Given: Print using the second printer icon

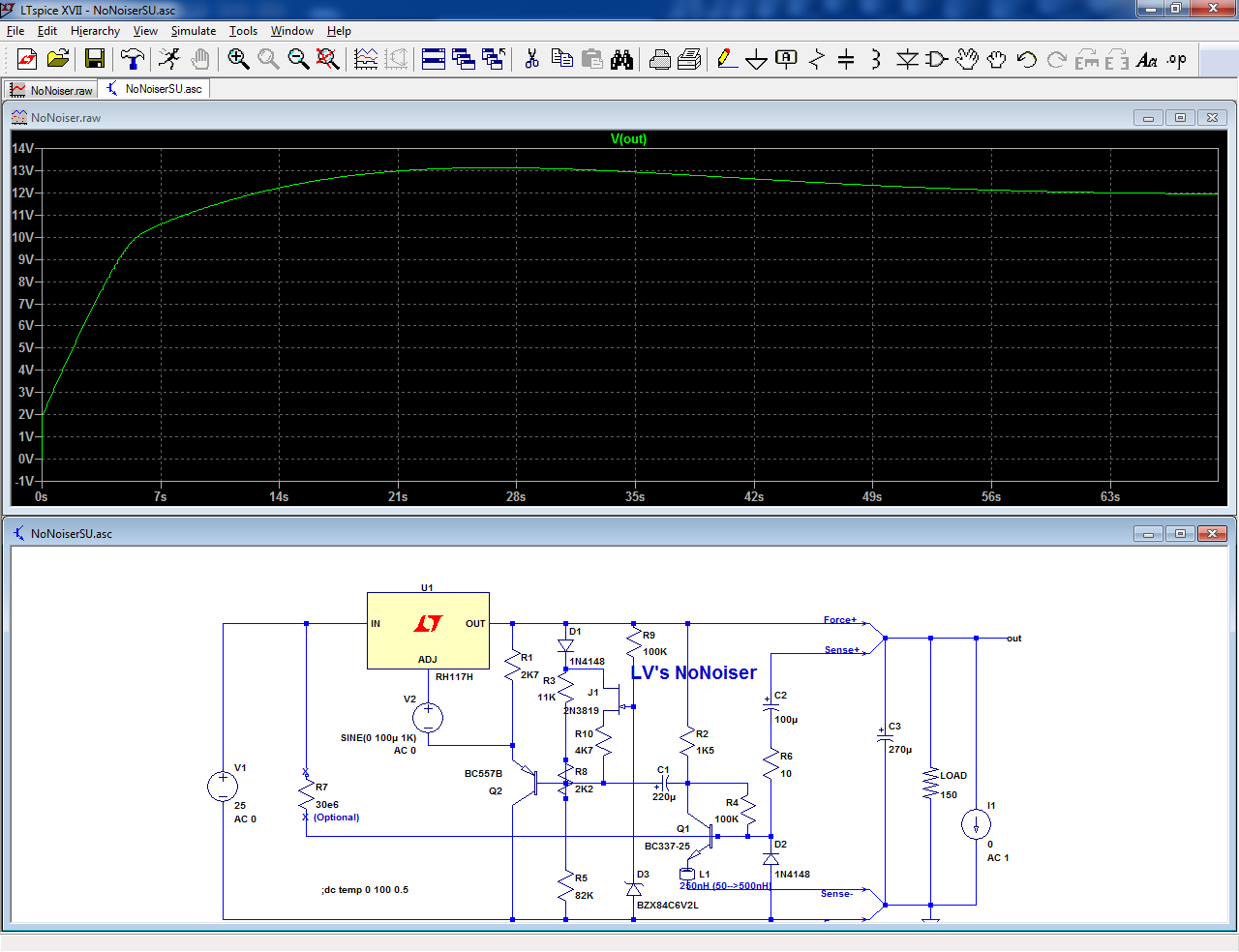Looking at the screenshot, I should point(689,60).
